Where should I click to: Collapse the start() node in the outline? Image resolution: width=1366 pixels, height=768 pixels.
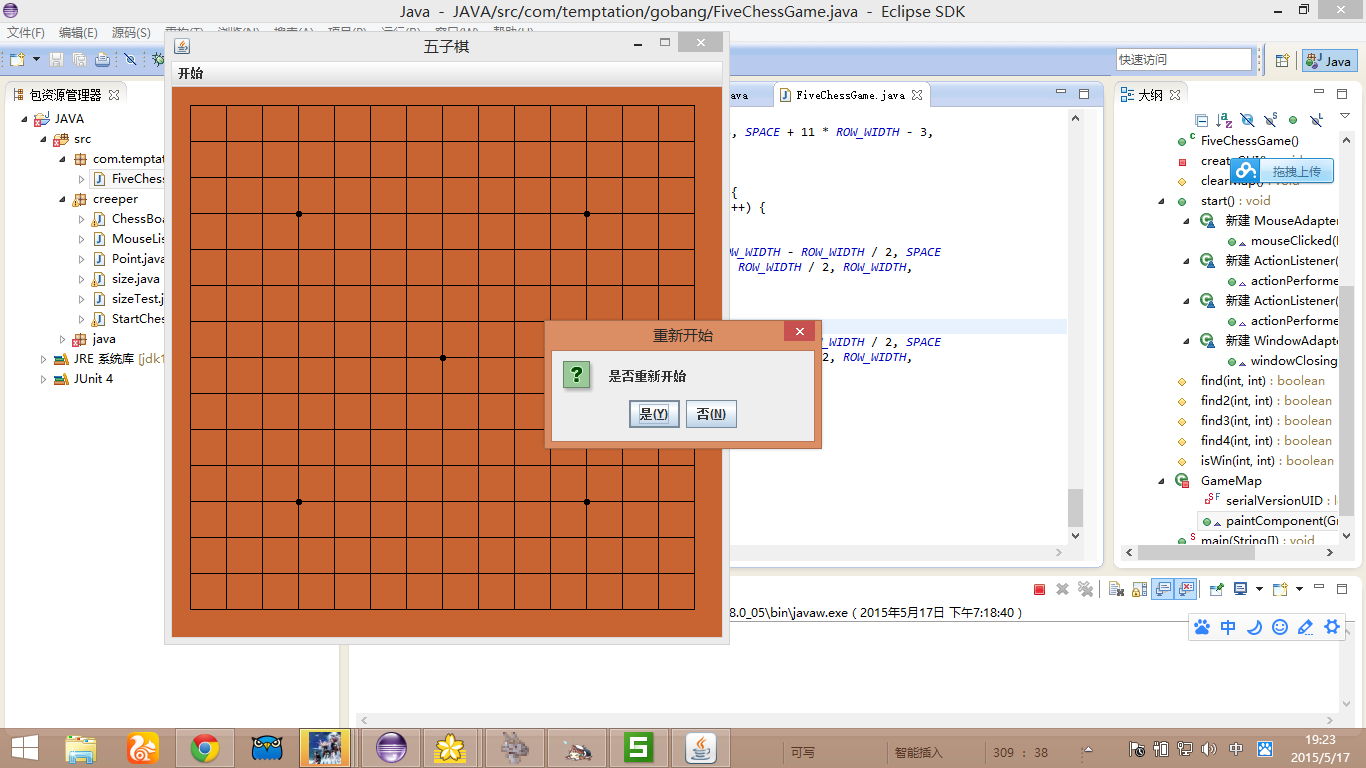1162,200
